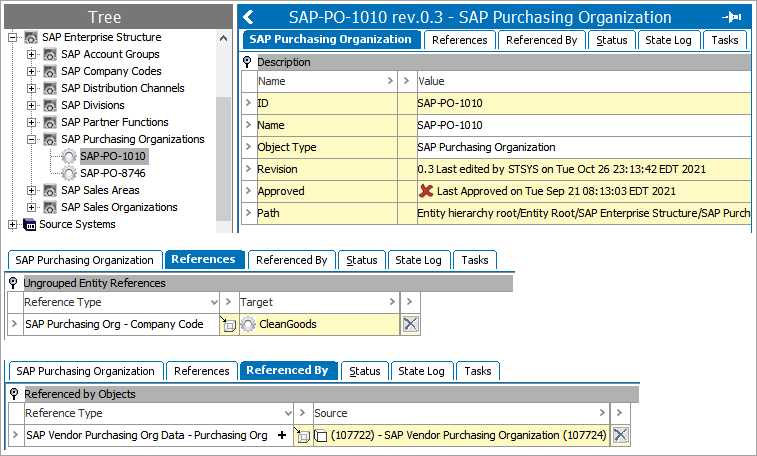Select SAP-PO-1010 in the tree

pos(113,156)
